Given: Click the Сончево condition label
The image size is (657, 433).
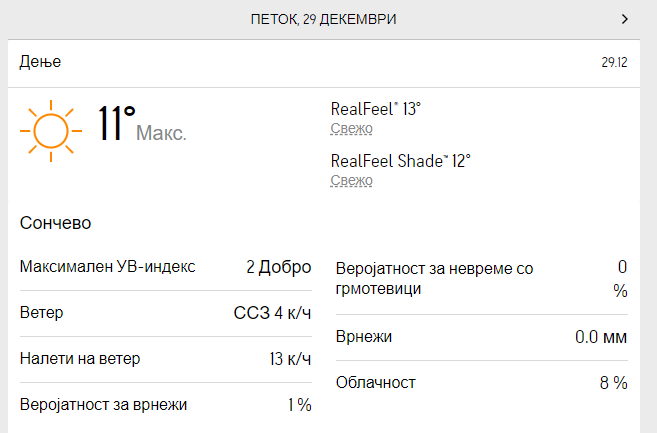Looking at the screenshot, I should (55, 223).
